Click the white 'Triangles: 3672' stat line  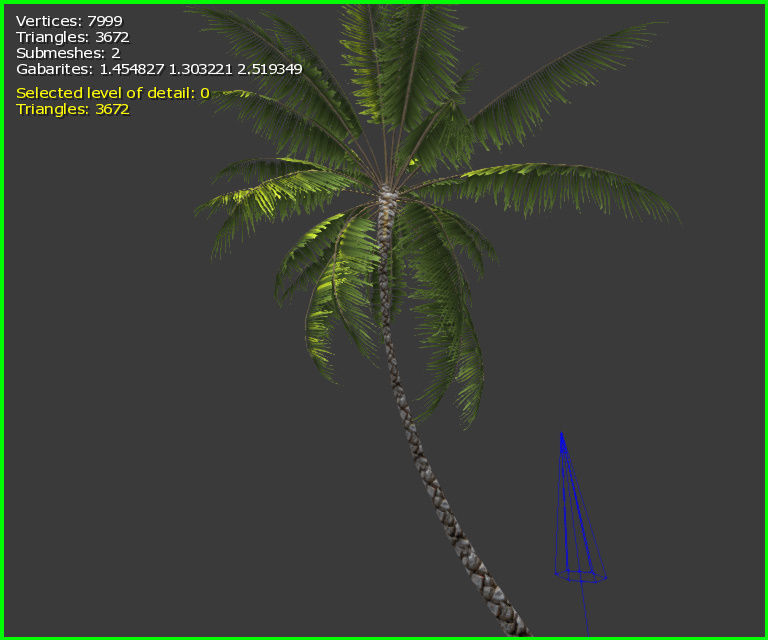pos(72,37)
